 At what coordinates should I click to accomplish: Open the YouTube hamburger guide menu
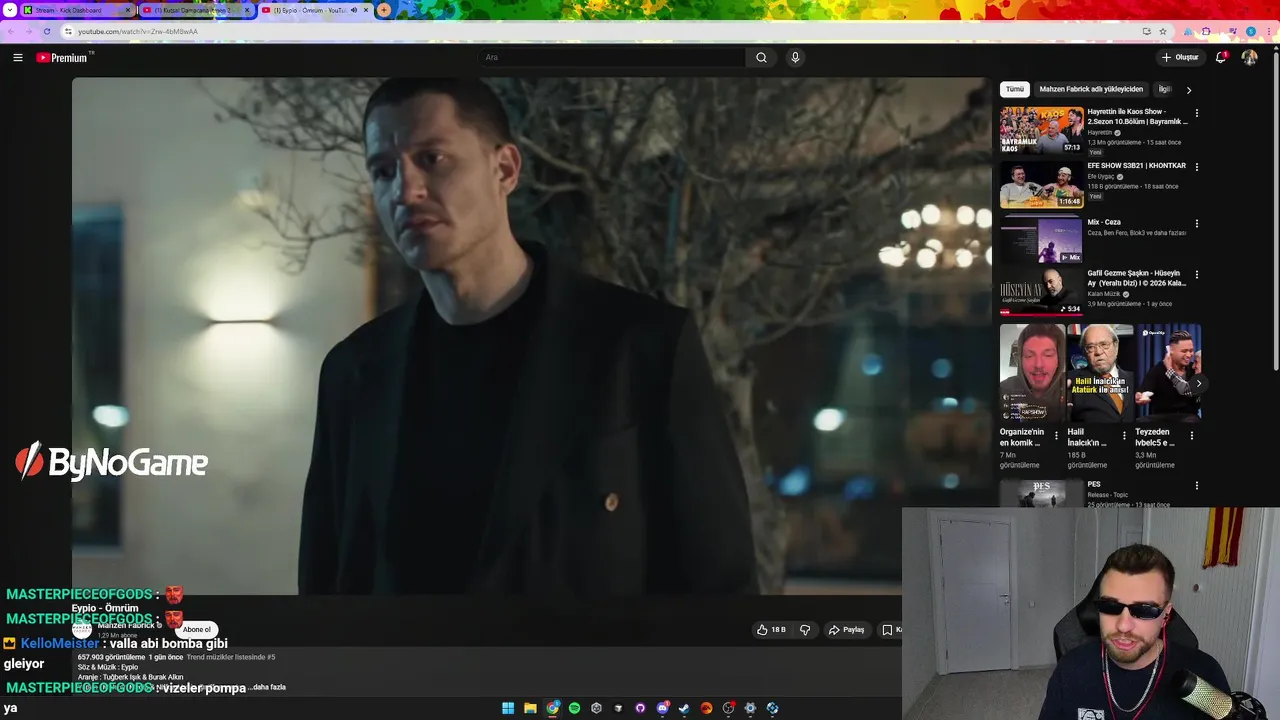coord(18,57)
